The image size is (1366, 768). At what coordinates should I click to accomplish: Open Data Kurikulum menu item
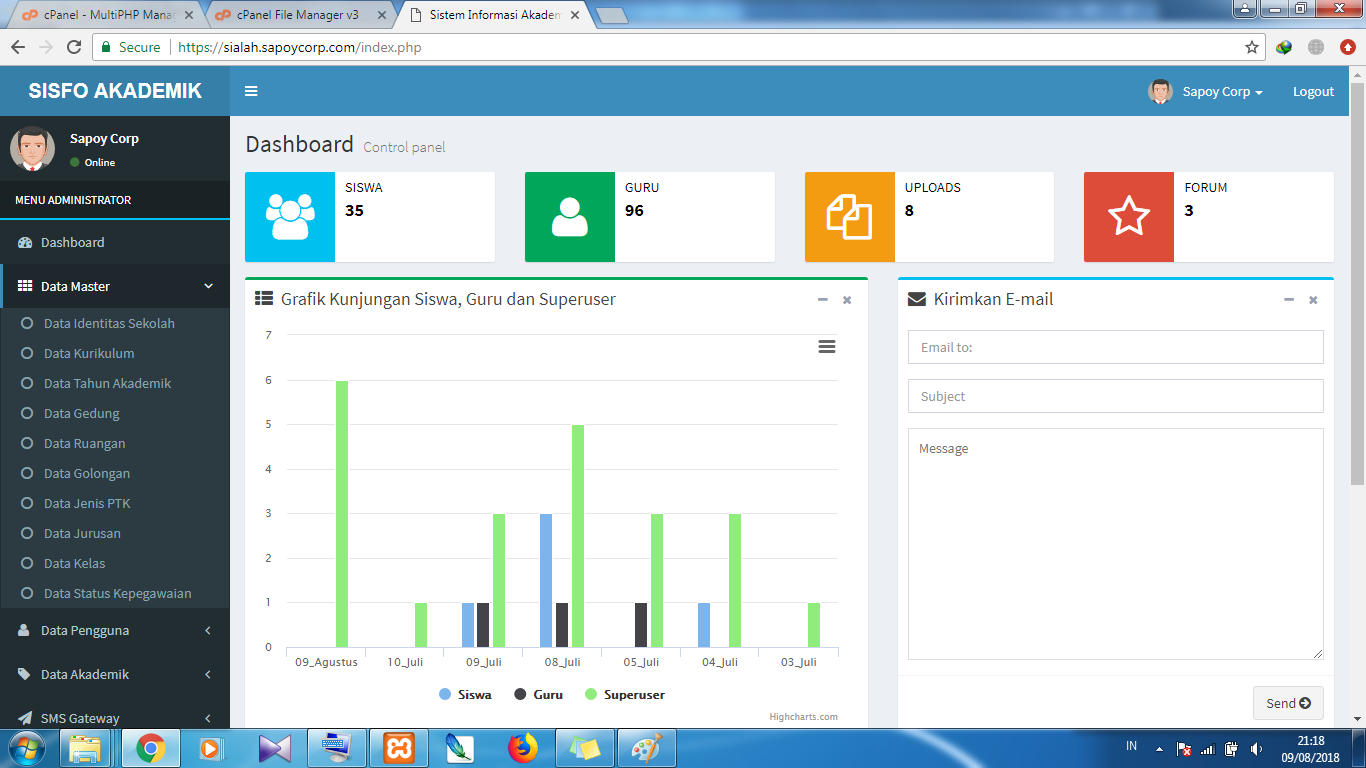point(89,353)
